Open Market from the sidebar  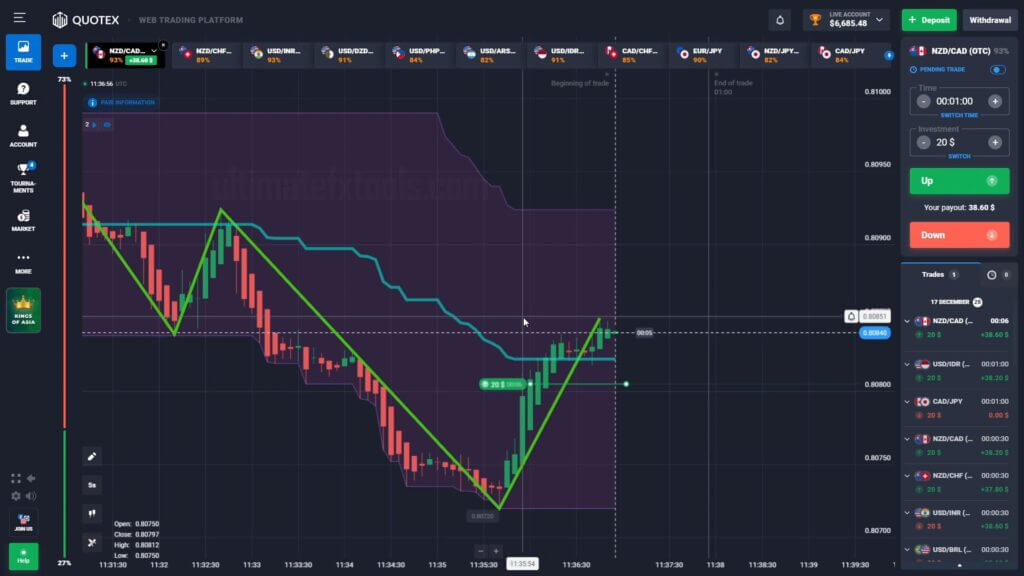[24, 220]
